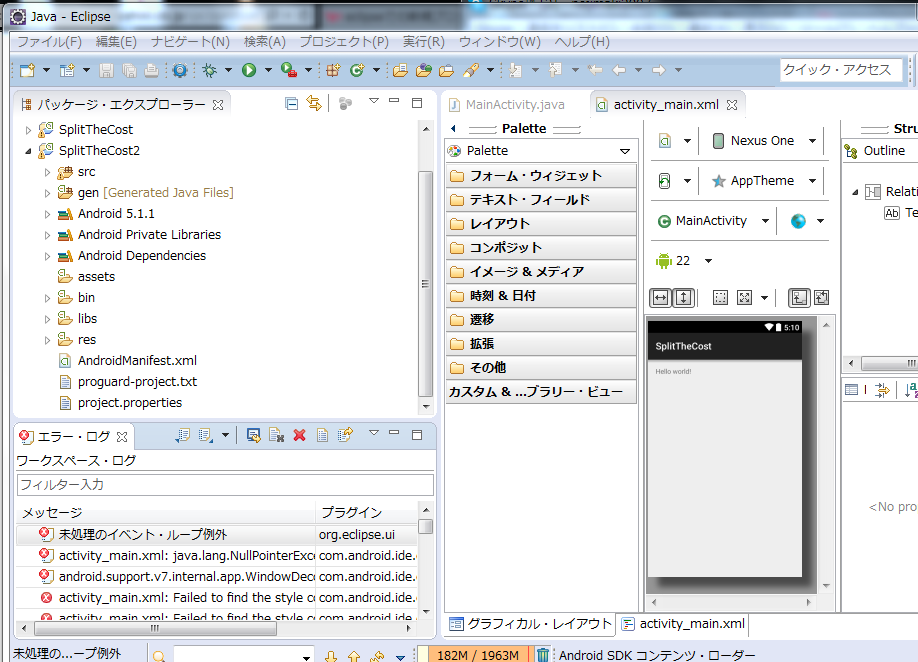Click status bar down arrow icon
The height and width of the screenshot is (662, 918).
(x=331, y=657)
